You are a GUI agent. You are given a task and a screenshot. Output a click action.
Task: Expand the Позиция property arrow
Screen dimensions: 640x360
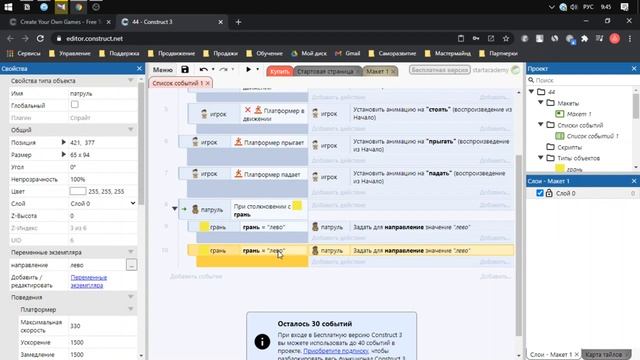point(63,142)
